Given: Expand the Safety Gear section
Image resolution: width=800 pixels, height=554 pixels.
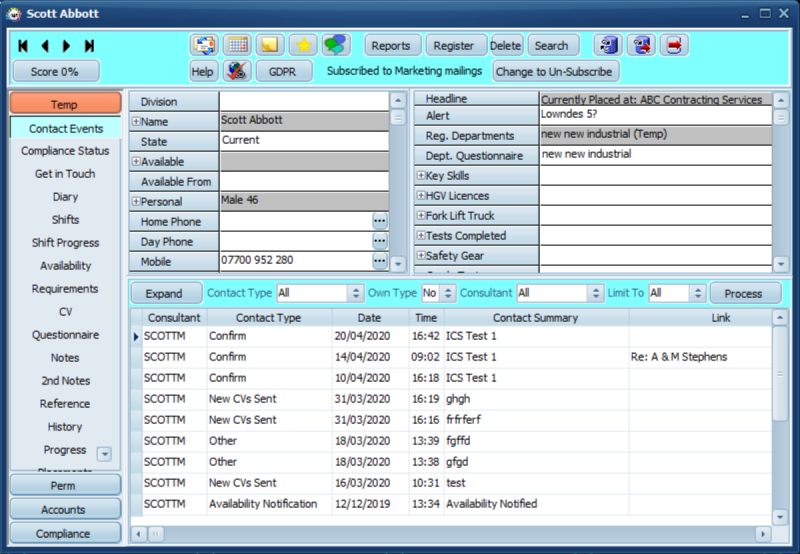Looking at the screenshot, I should 421,255.
